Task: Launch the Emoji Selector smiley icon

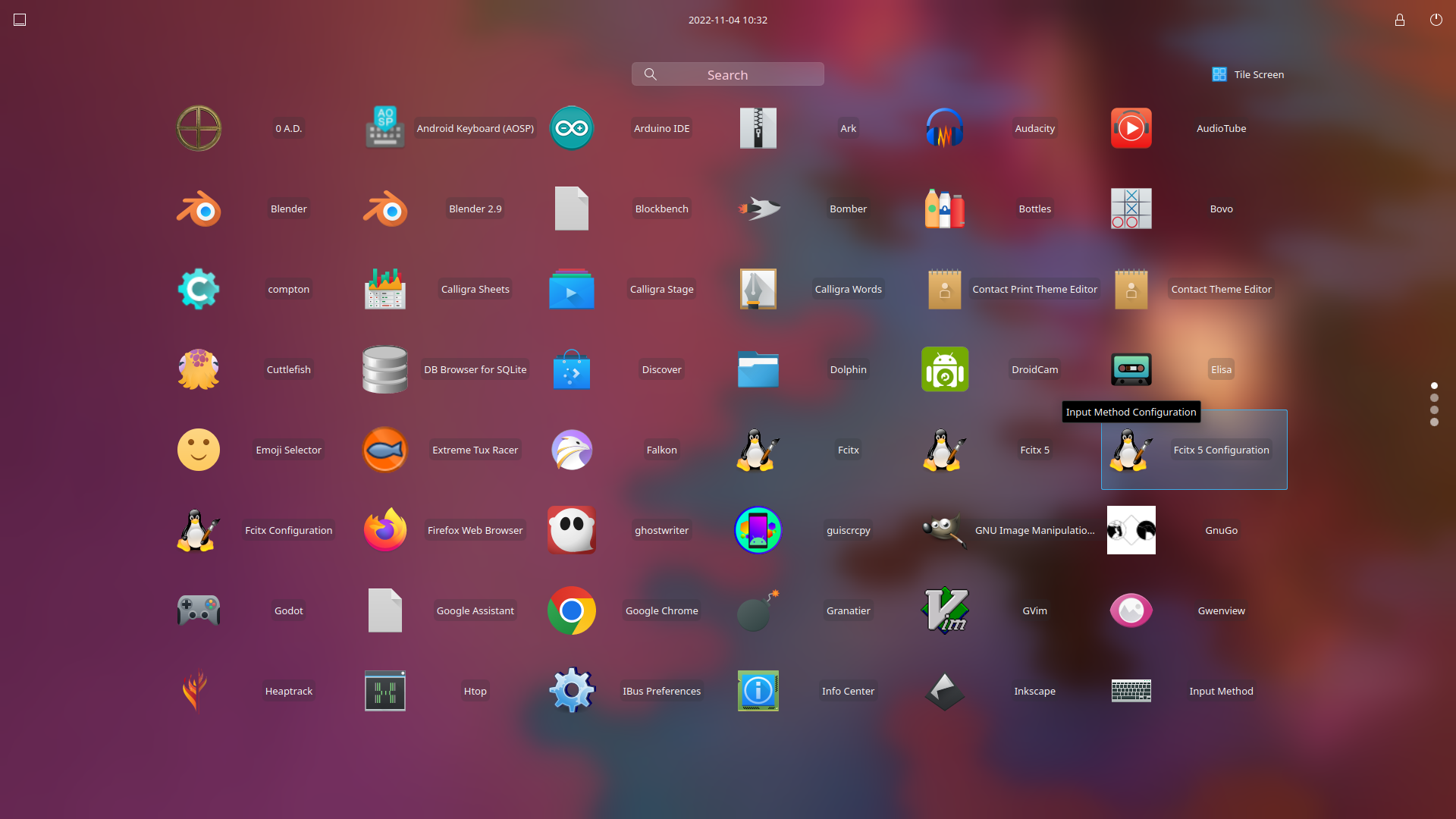Action: pos(199,450)
